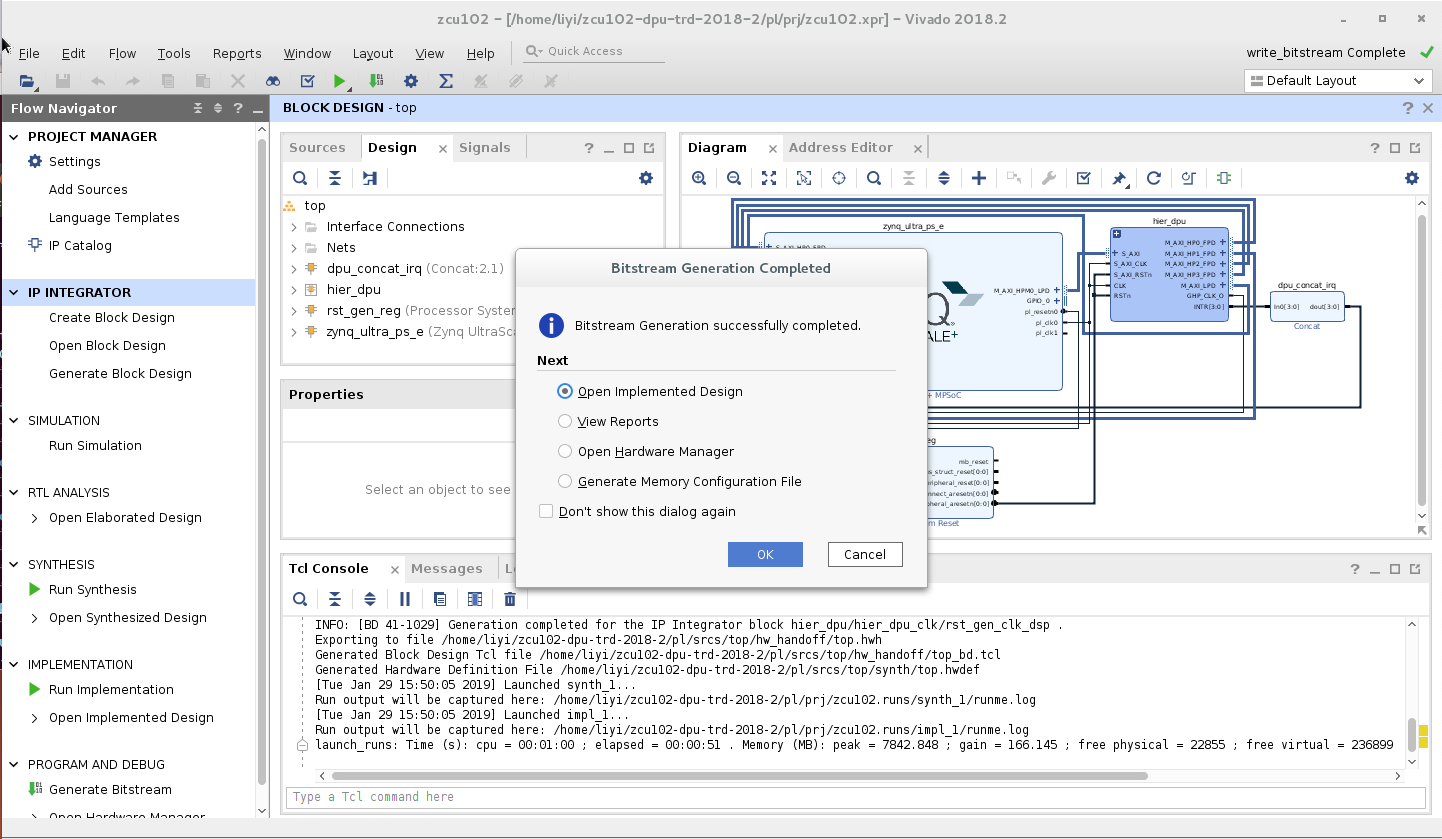Click the Add IP plus icon
Viewport: 1442px width, 839px height.
[x=979, y=178]
